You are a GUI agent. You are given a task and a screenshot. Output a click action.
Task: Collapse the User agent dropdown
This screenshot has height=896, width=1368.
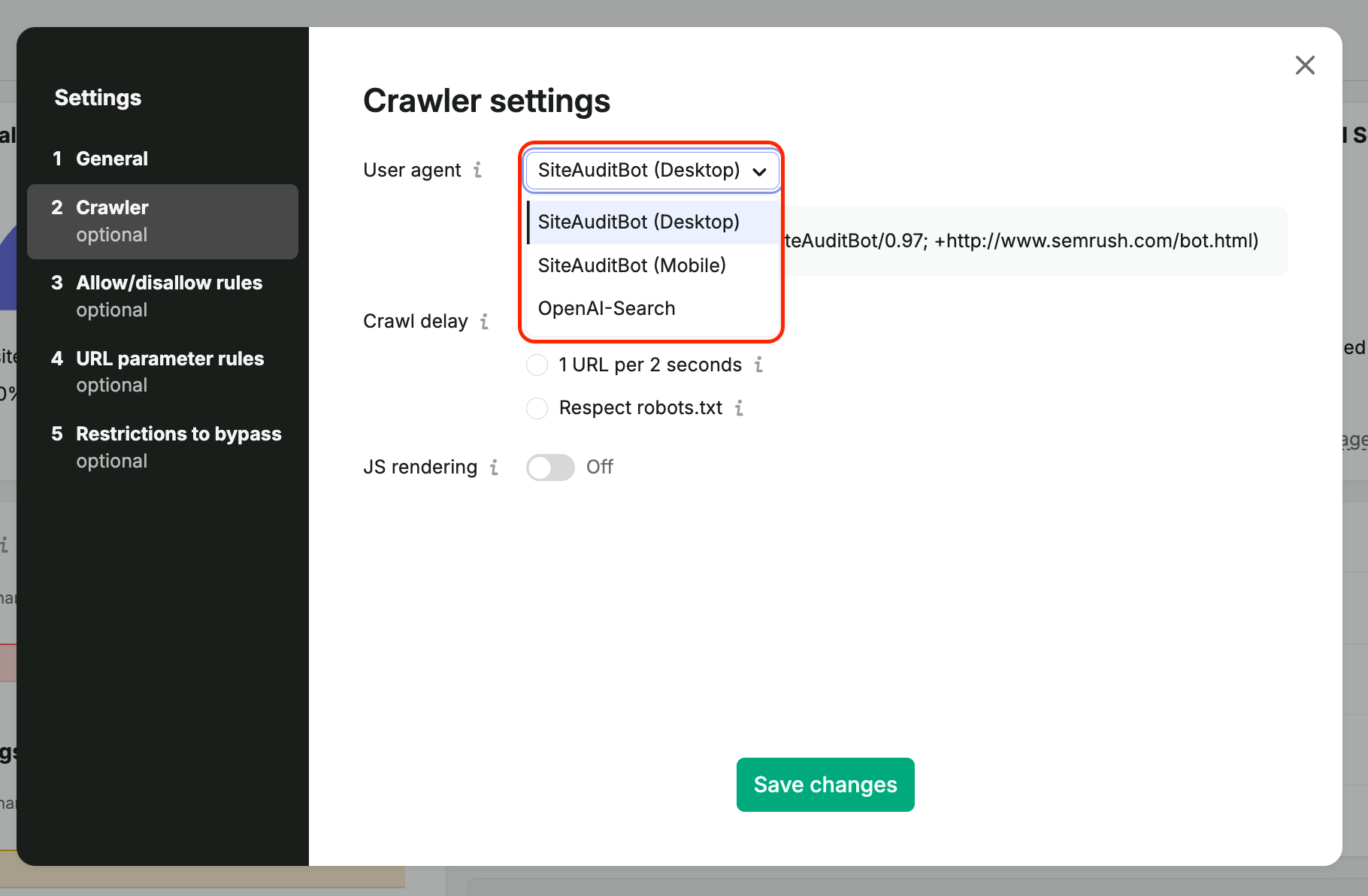[x=652, y=171]
